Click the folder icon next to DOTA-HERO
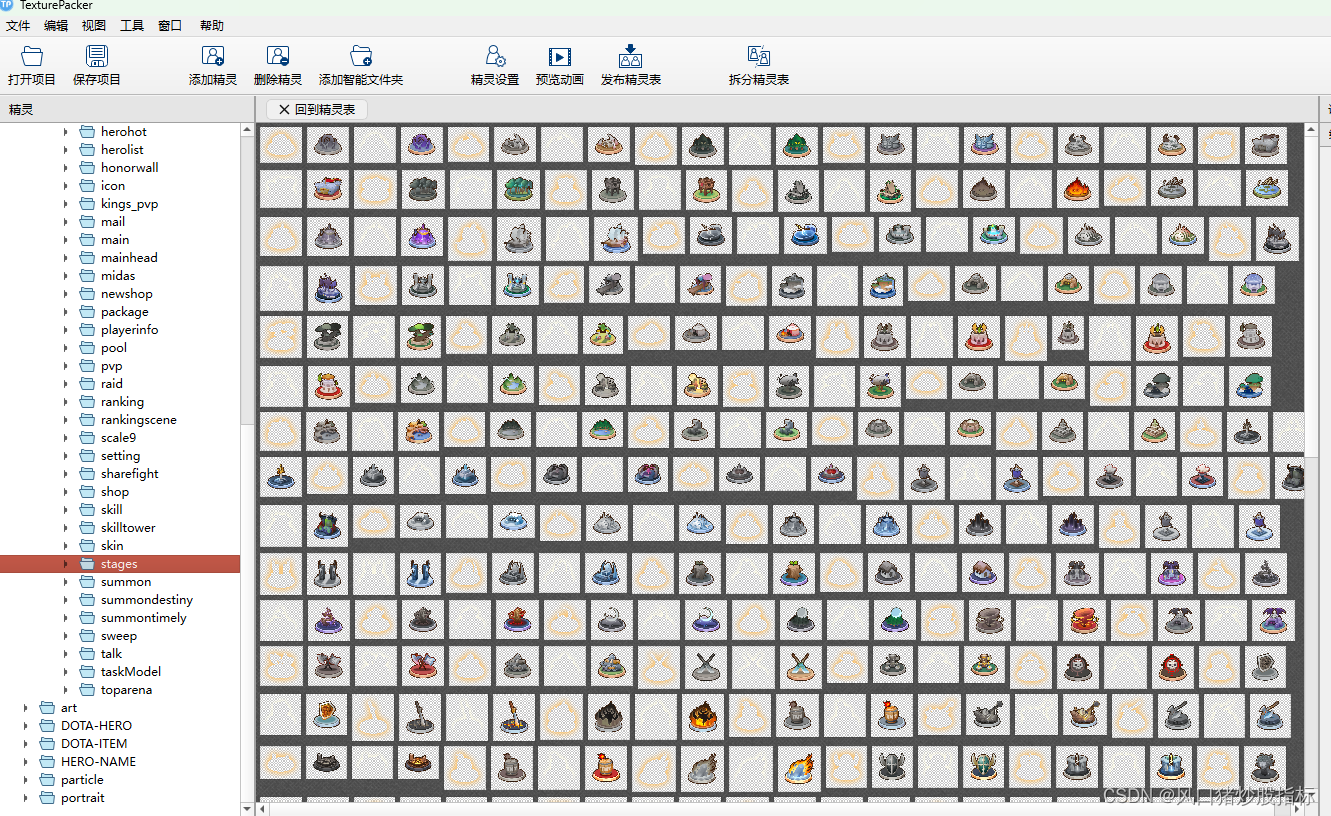The height and width of the screenshot is (816, 1331). tap(47, 725)
